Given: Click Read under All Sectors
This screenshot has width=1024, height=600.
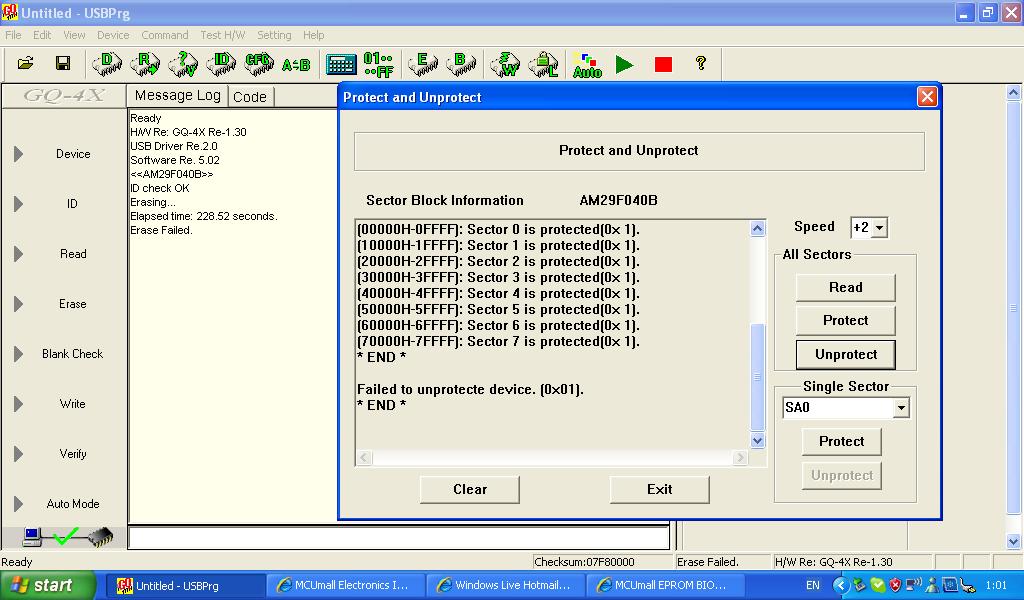Looking at the screenshot, I should pyautogui.click(x=846, y=287).
